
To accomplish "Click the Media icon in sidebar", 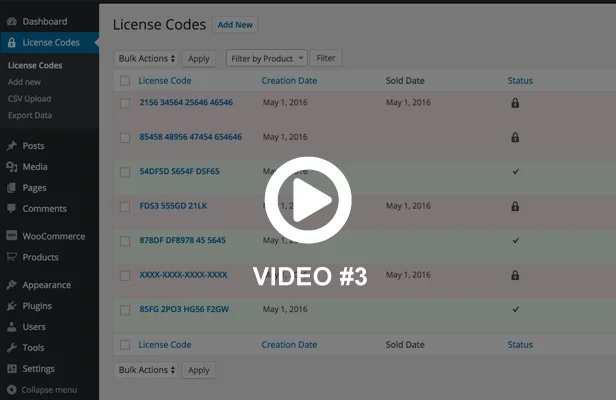I will tap(11, 167).
